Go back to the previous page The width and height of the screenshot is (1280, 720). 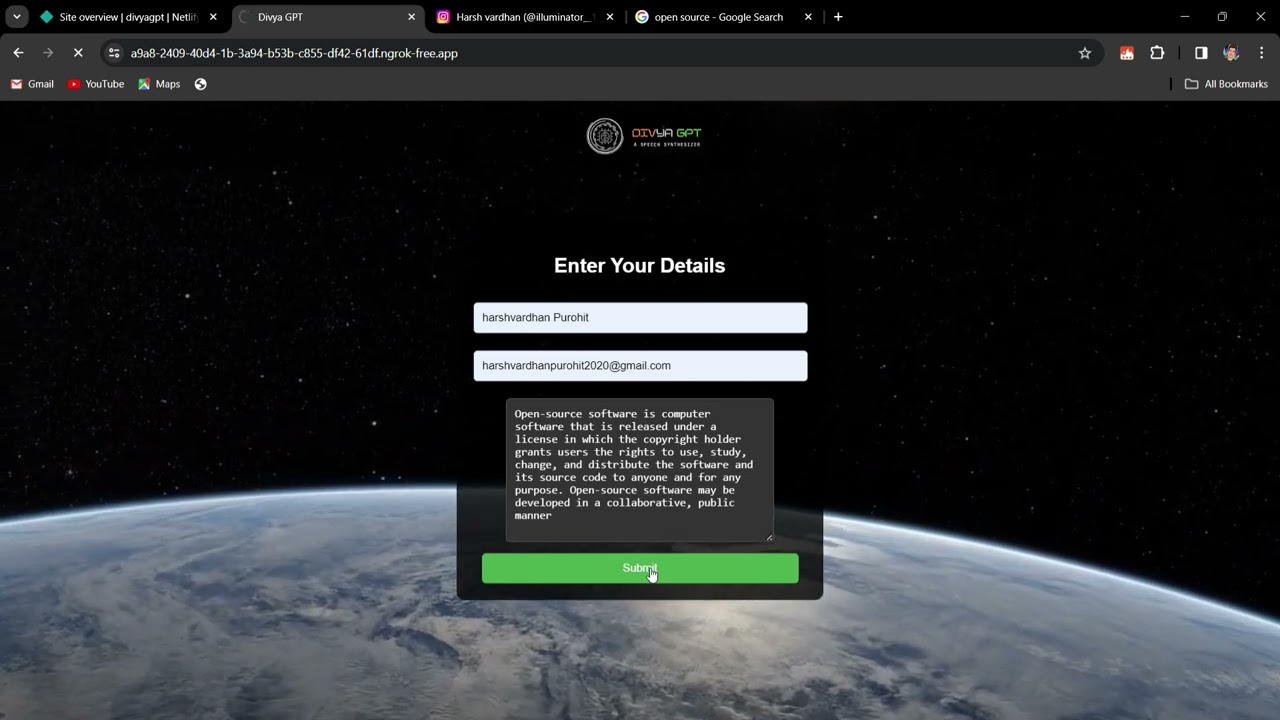pyautogui.click(x=18, y=53)
